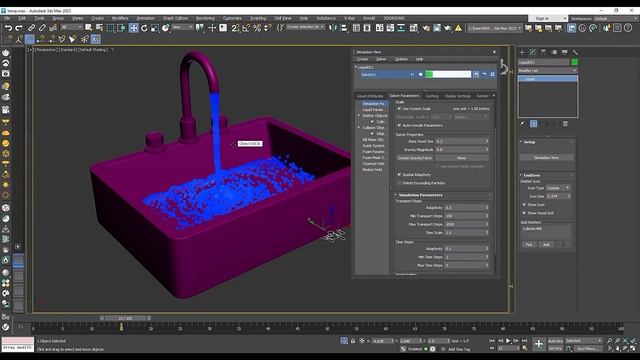Click the Base Voxel Size input field
The image size is (640, 360).
(x=462, y=141)
